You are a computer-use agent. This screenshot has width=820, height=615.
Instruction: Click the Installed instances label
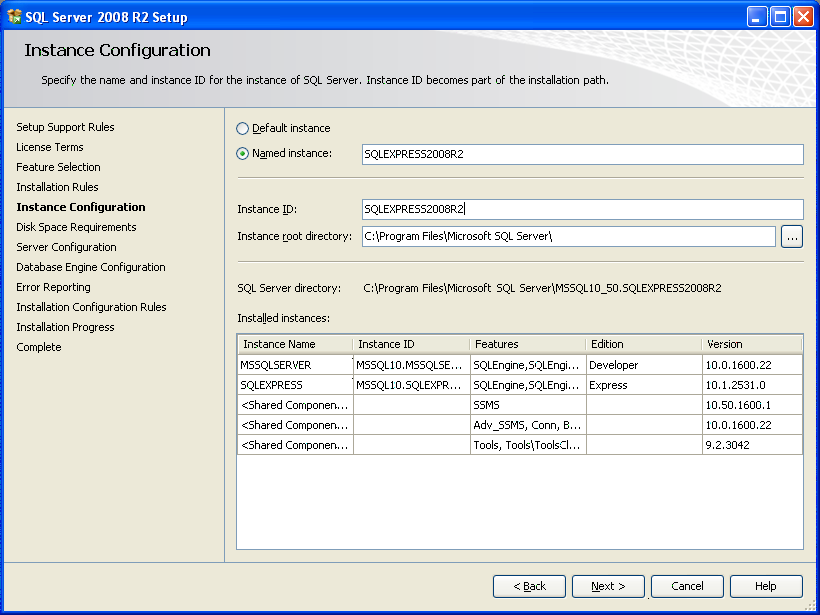click(283, 318)
